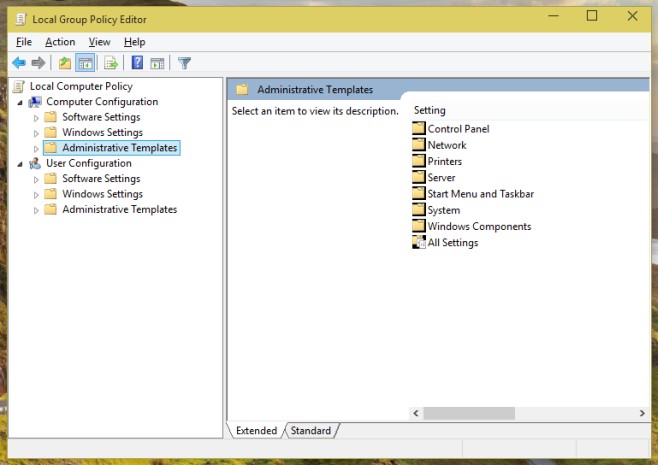Select the Windows Components folder
This screenshot has height=465, width=658.
tap(479, 226)
